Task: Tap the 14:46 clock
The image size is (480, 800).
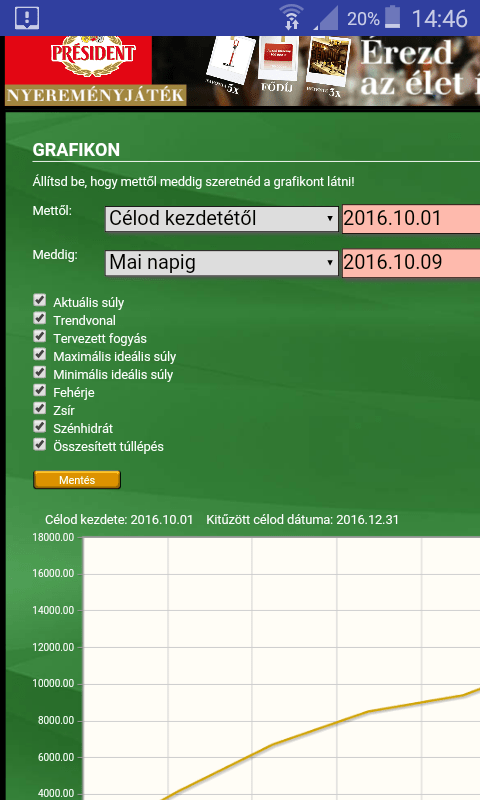Action: tap(439, 19)
